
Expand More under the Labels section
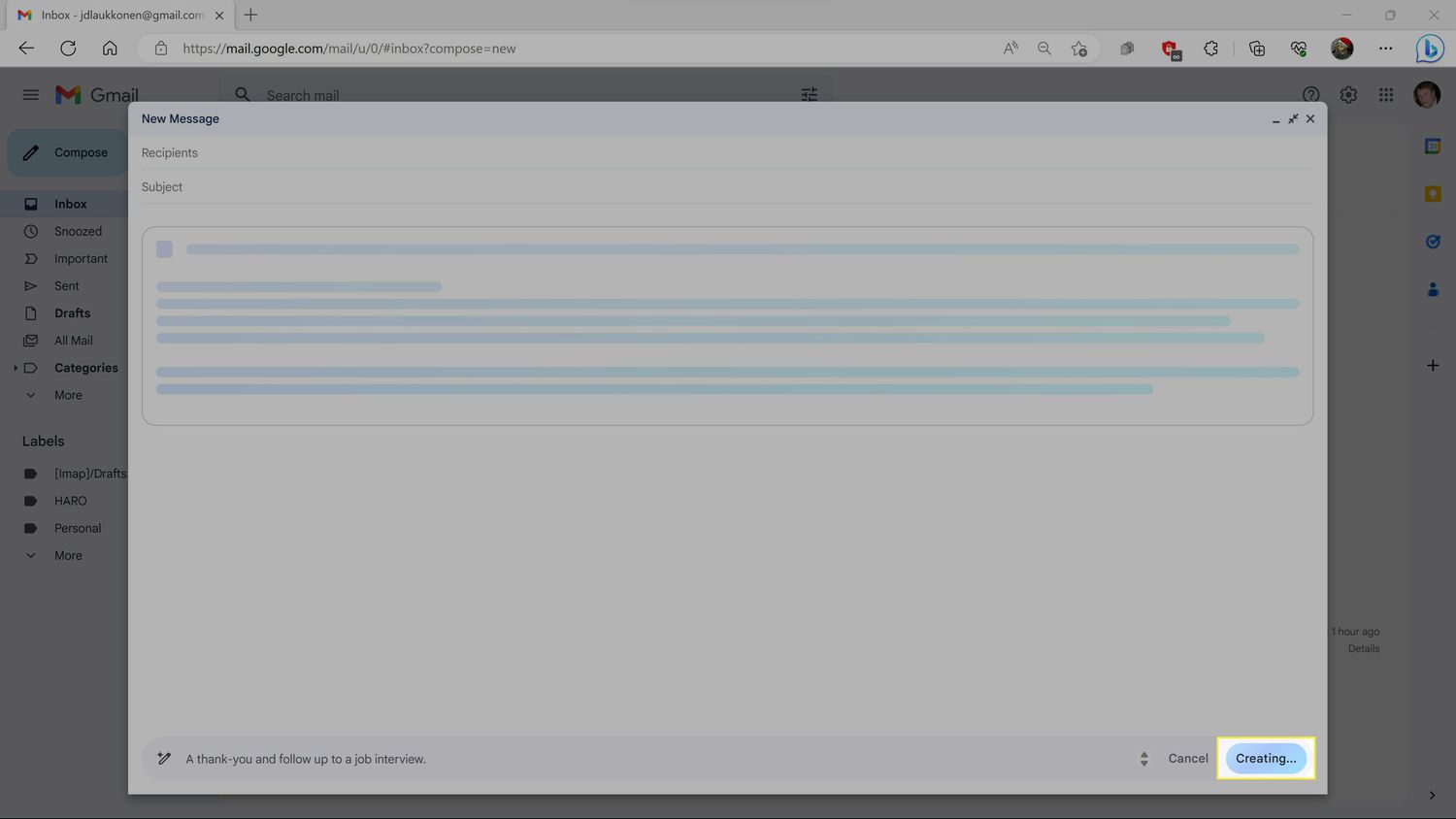pos(68,555)
